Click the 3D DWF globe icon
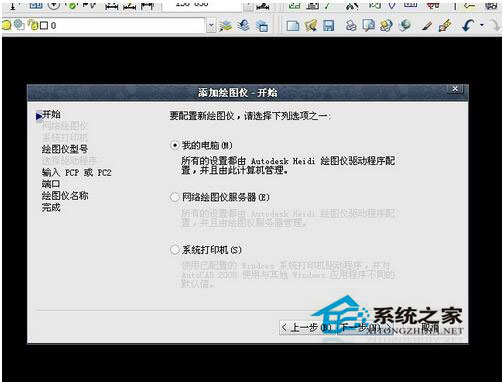The image size is (503, 382). (x=405, y=26)
